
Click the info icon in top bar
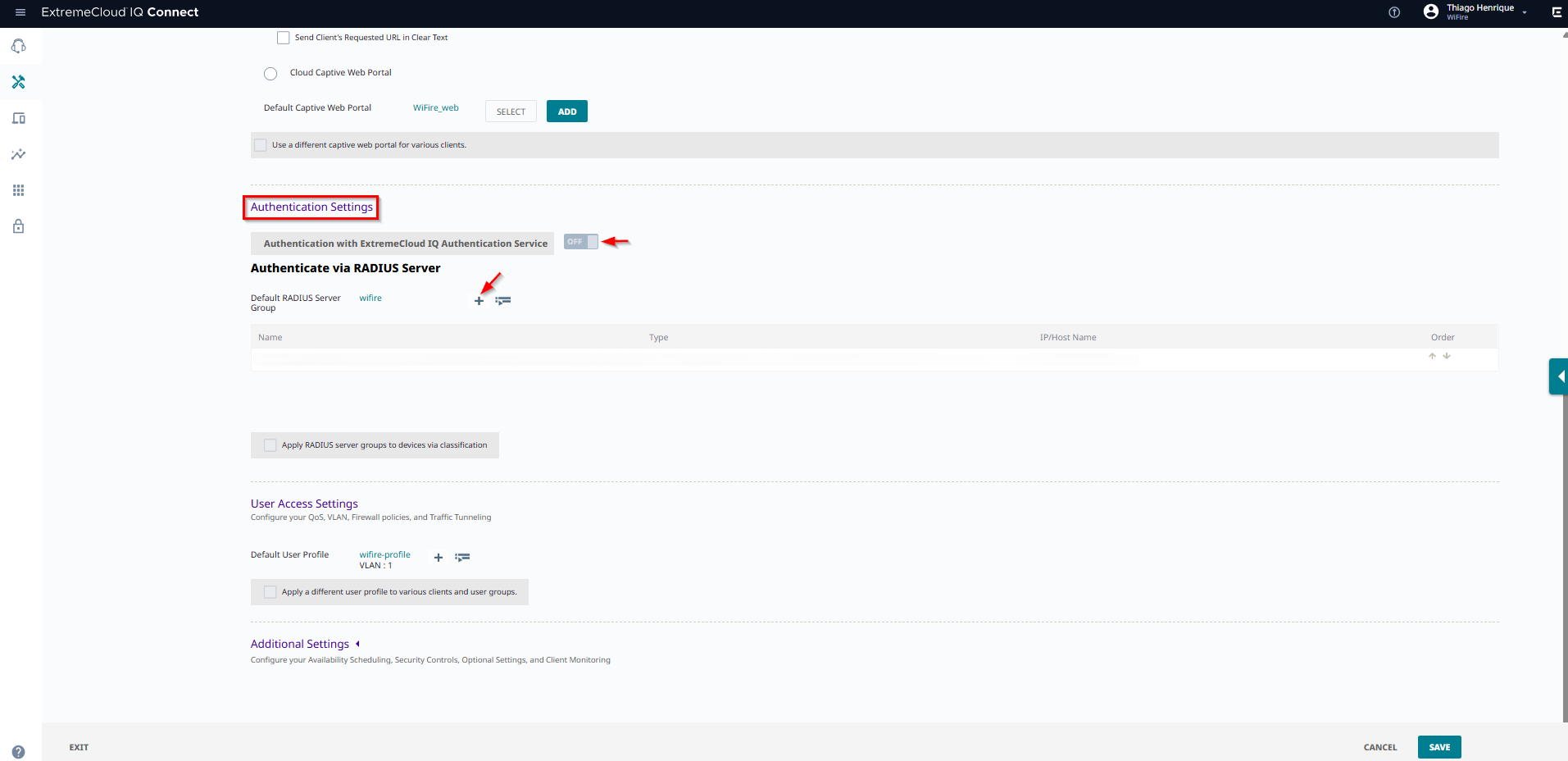[x=1394, y=12]
